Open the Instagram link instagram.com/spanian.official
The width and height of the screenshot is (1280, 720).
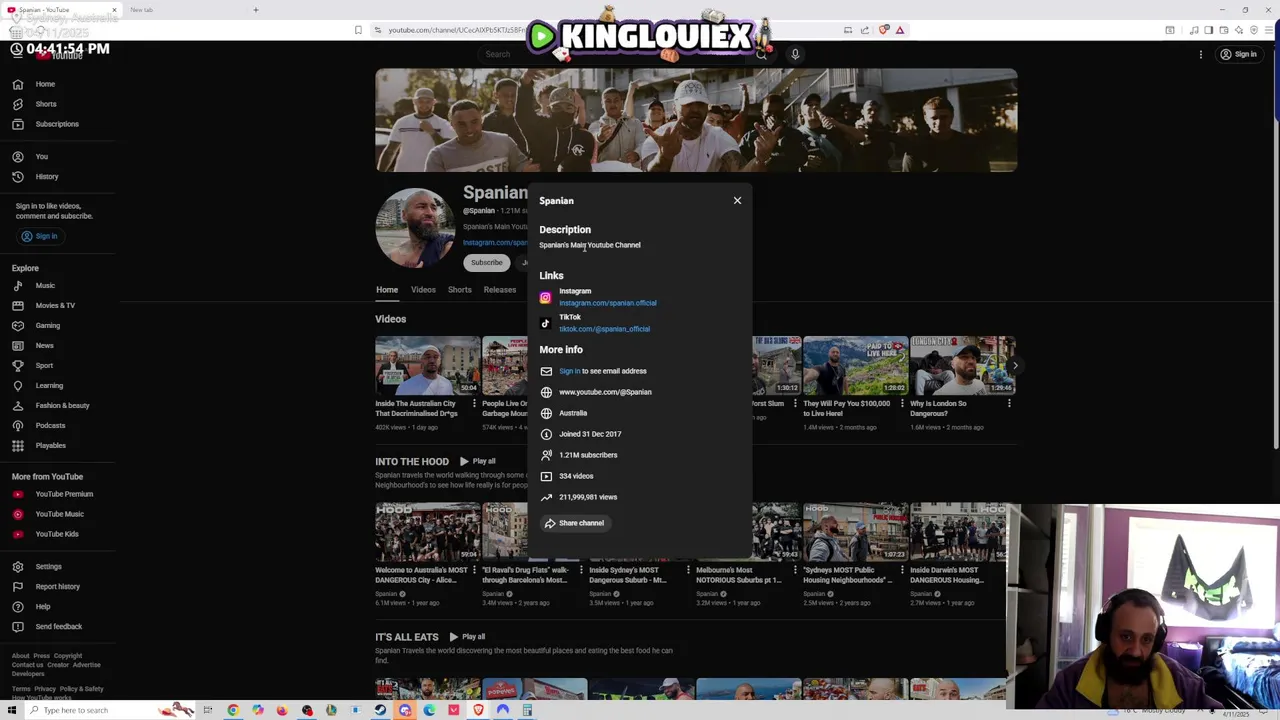point(607,303)
